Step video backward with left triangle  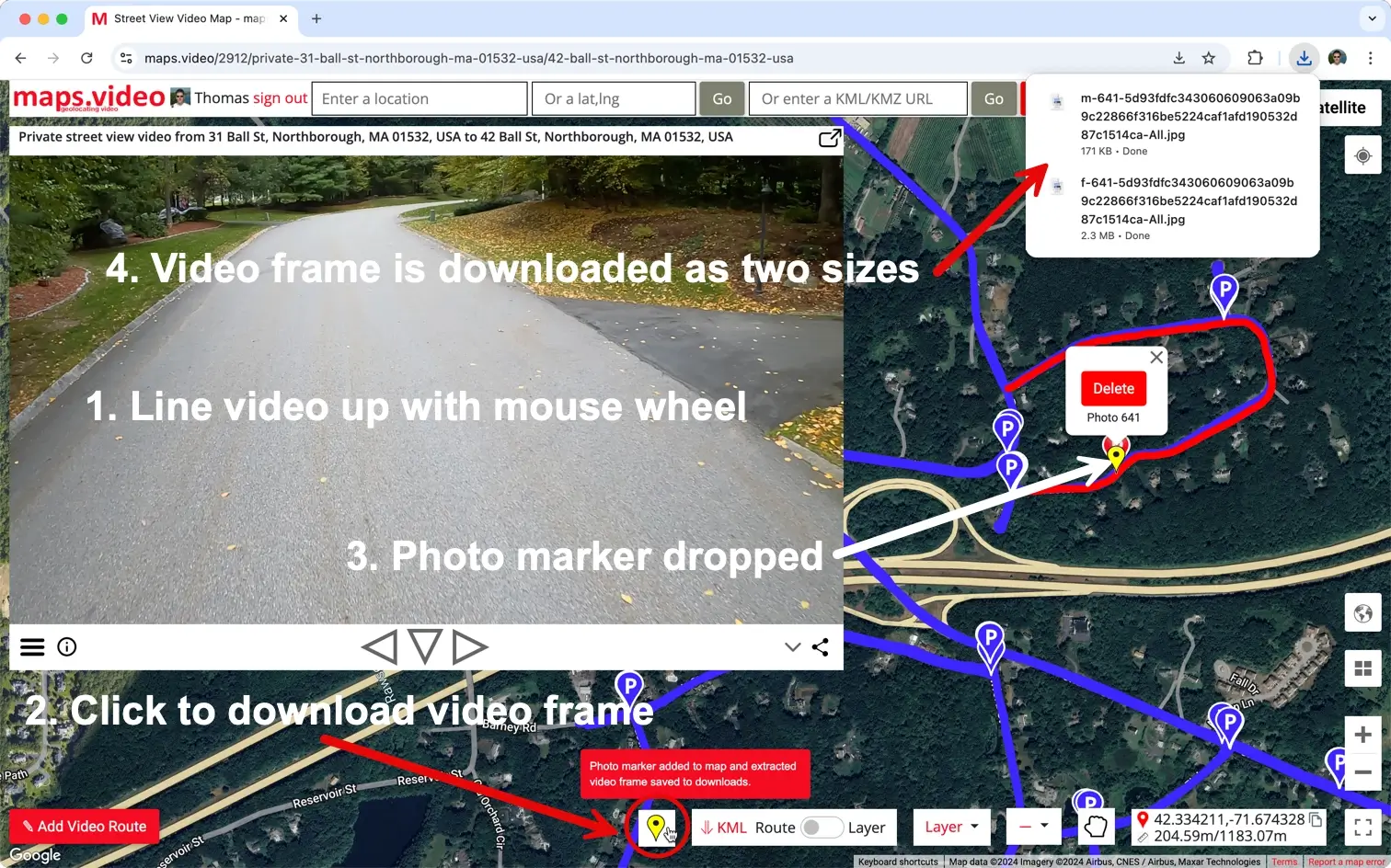point(379,647)
